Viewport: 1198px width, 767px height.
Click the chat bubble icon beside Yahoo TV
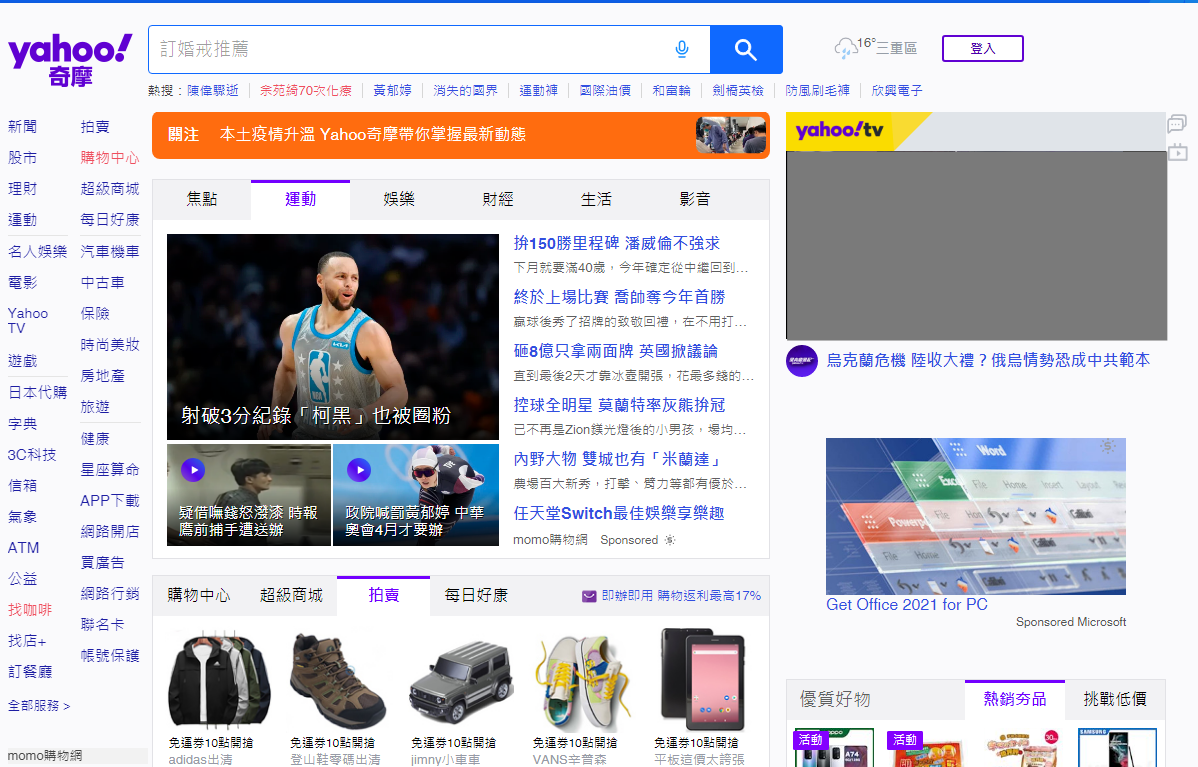point(1177,123)
